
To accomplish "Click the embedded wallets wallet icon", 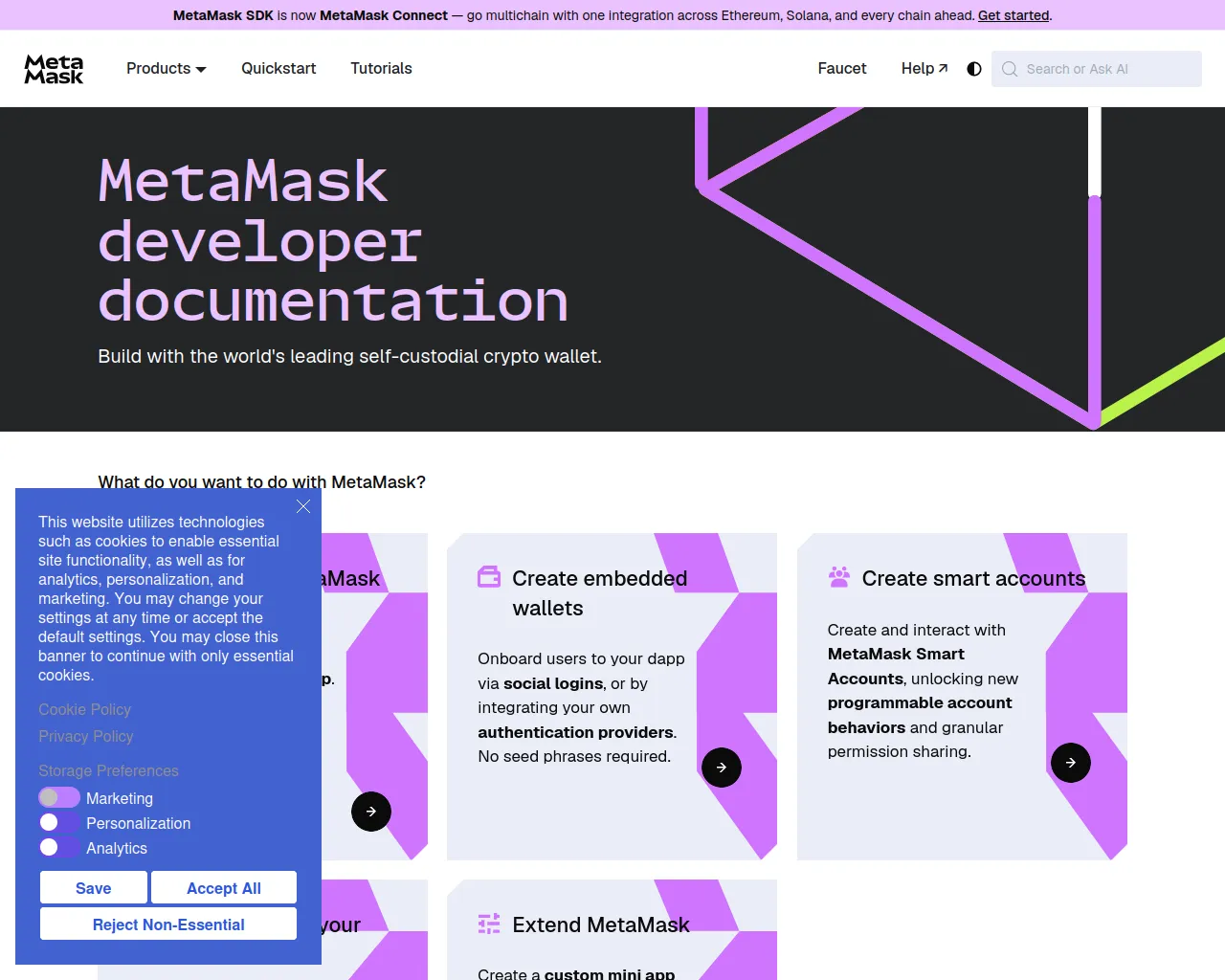I will click(489, 577).
